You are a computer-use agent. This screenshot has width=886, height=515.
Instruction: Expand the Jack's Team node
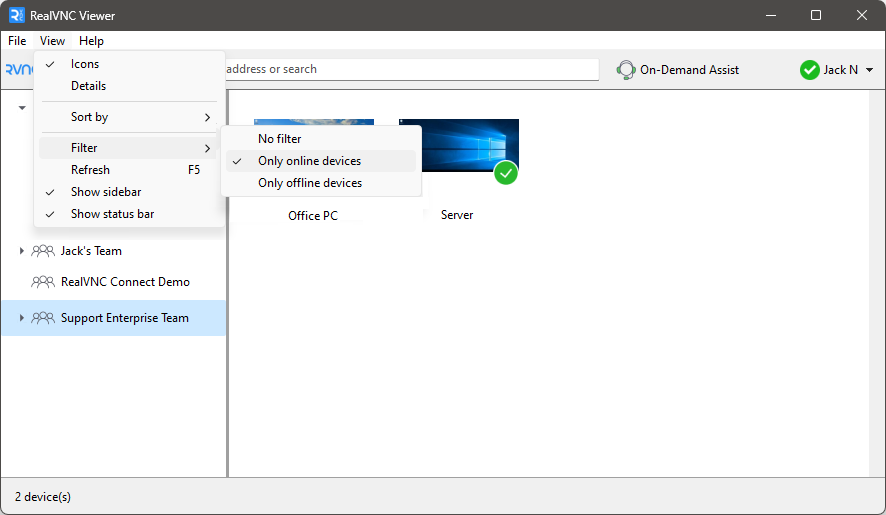(x=21, y=250)
